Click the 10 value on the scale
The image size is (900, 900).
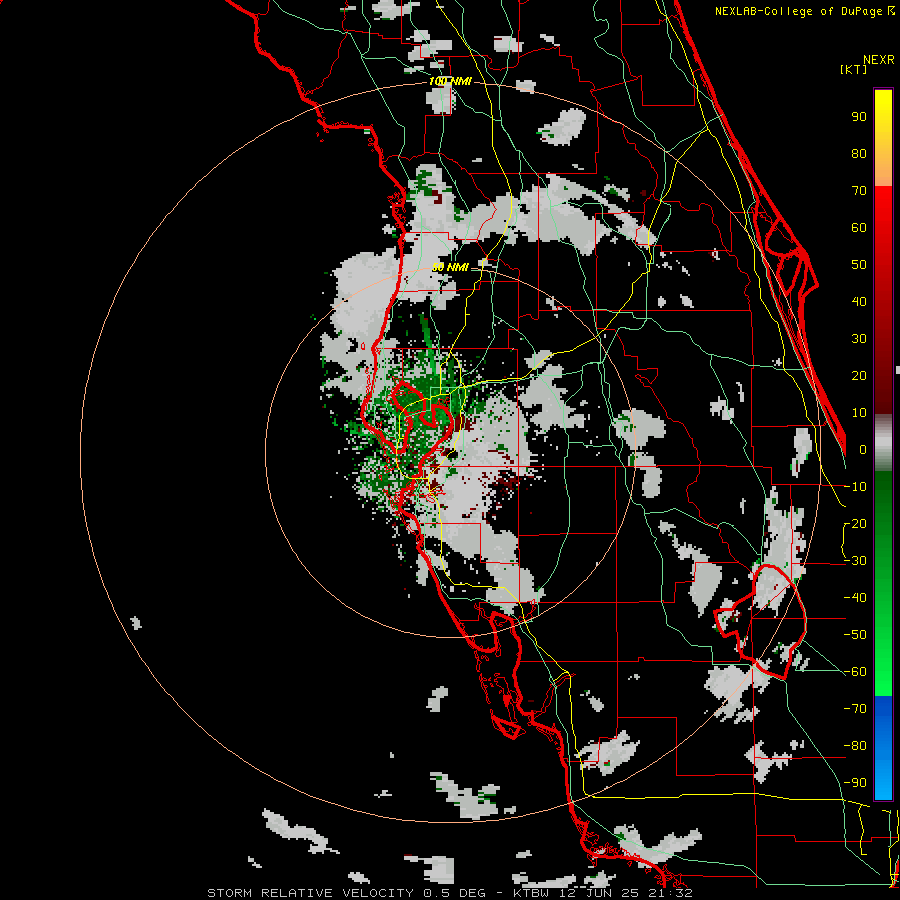pos(859,413)
